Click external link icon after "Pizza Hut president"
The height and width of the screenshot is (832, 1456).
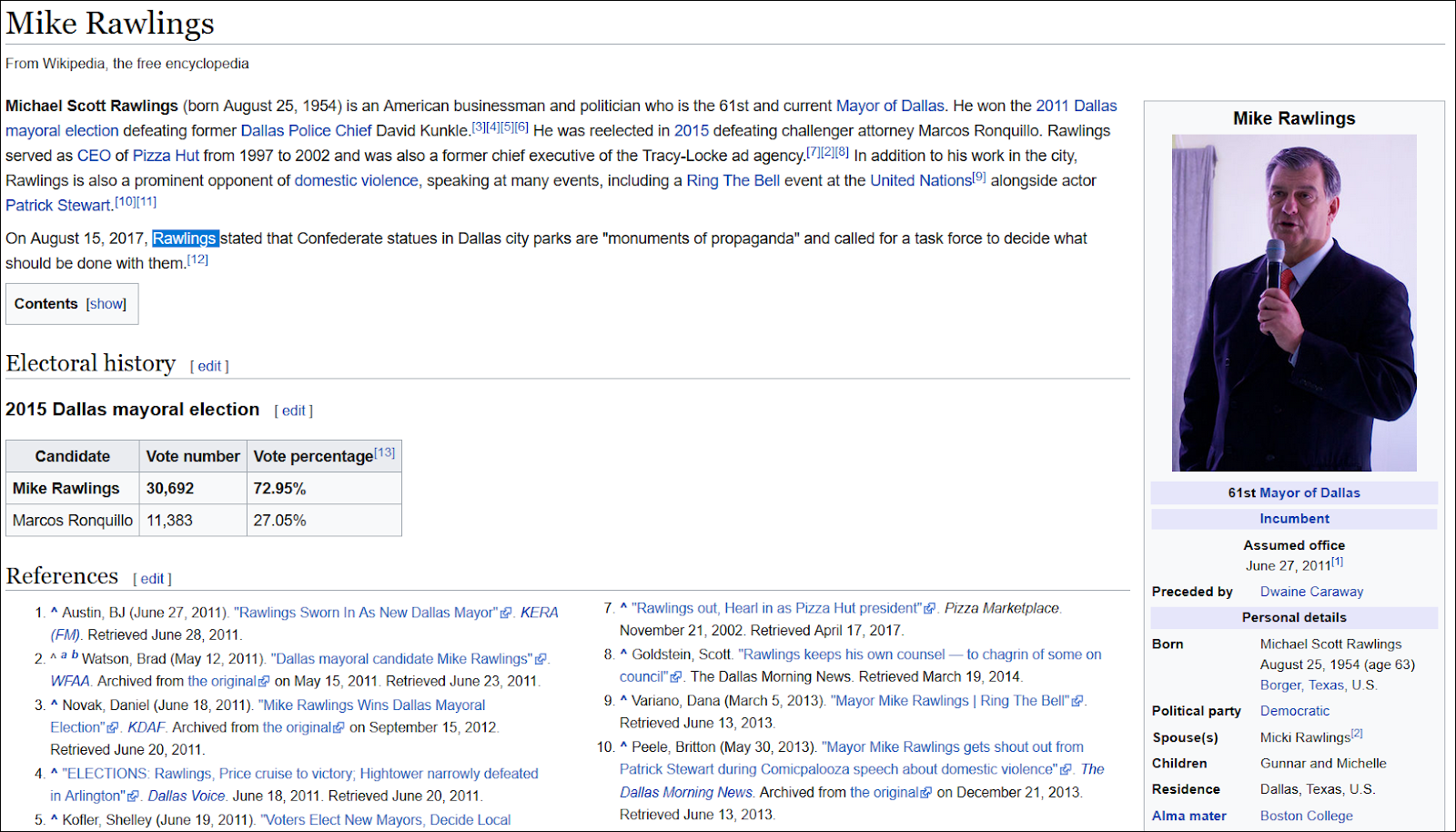[x=930, y=609]
